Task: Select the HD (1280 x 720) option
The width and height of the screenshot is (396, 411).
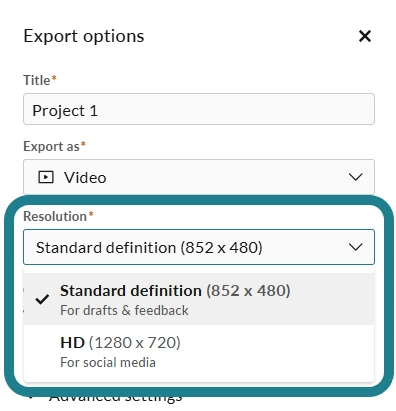Action: (199, 351)
